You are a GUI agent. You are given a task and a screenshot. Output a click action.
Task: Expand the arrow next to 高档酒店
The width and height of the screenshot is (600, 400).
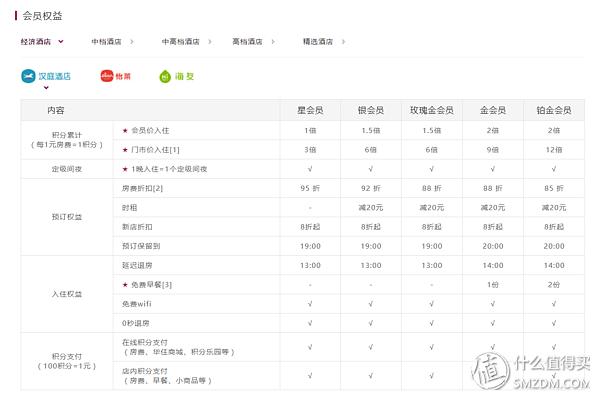pos(273,41)
